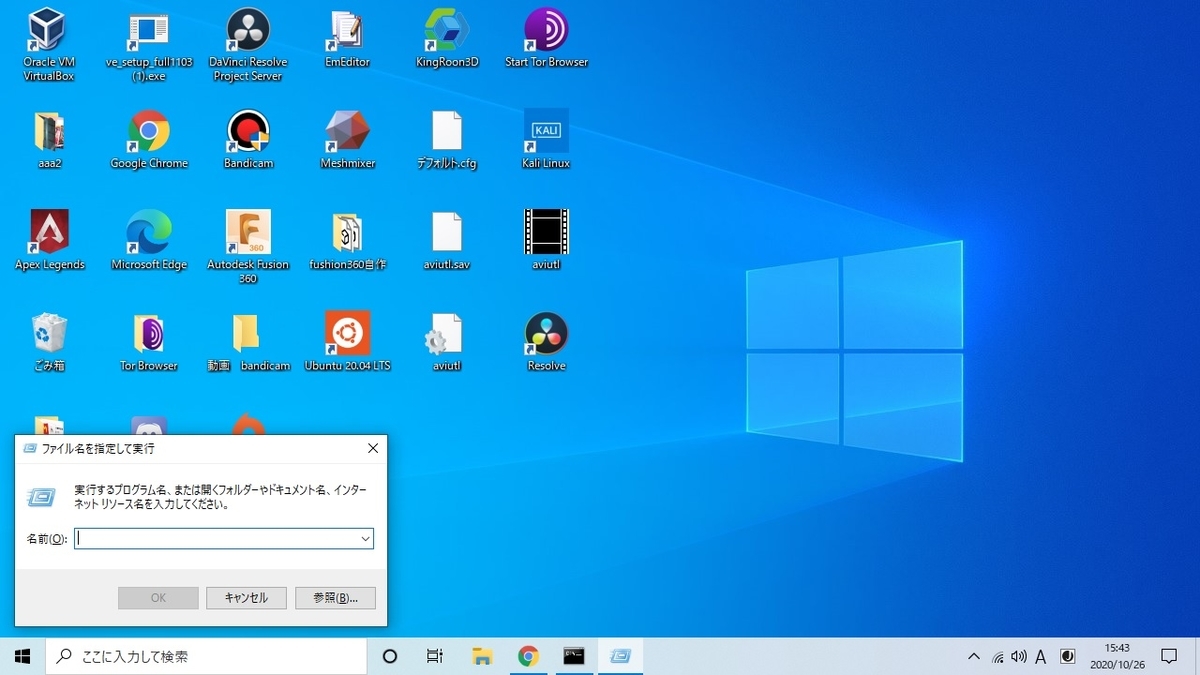Click the EmEditor desktop icon
The height and width of the screenshot is (675, 1200).
[348, 38]
